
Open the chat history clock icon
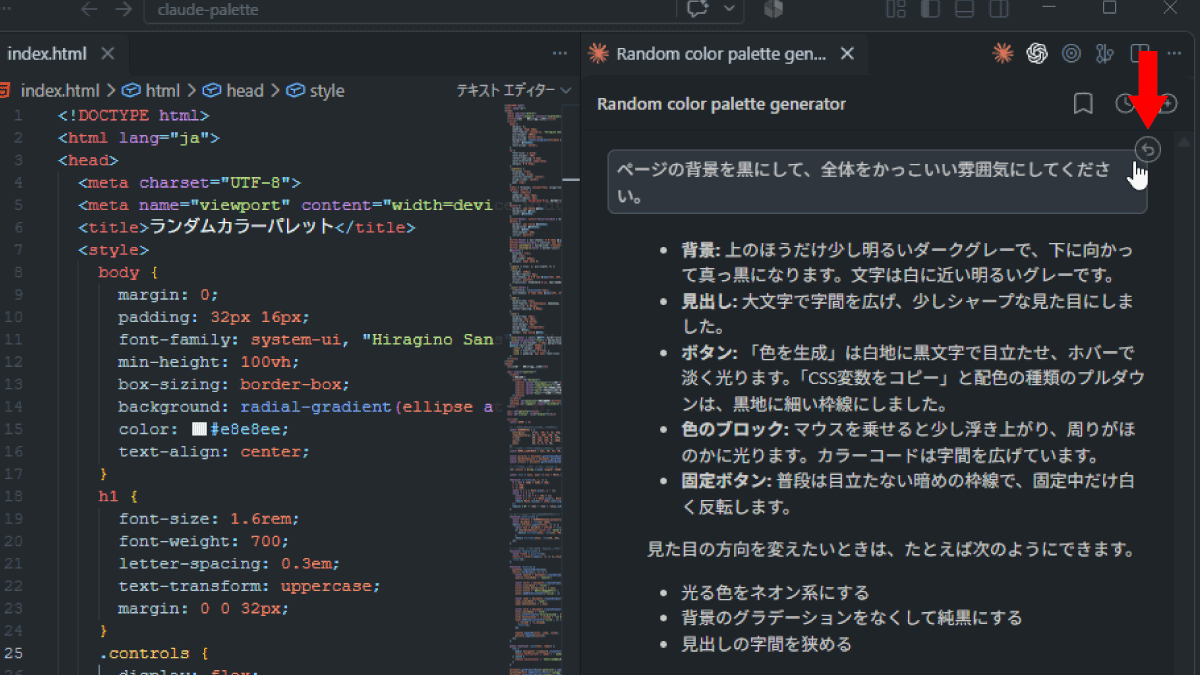[1125, 104]
